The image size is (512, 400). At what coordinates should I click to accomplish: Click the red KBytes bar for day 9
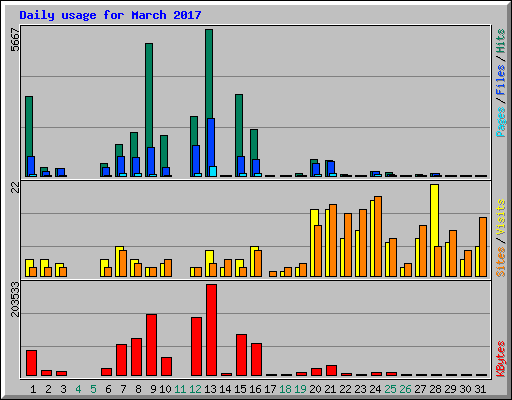tap(151, 345)
